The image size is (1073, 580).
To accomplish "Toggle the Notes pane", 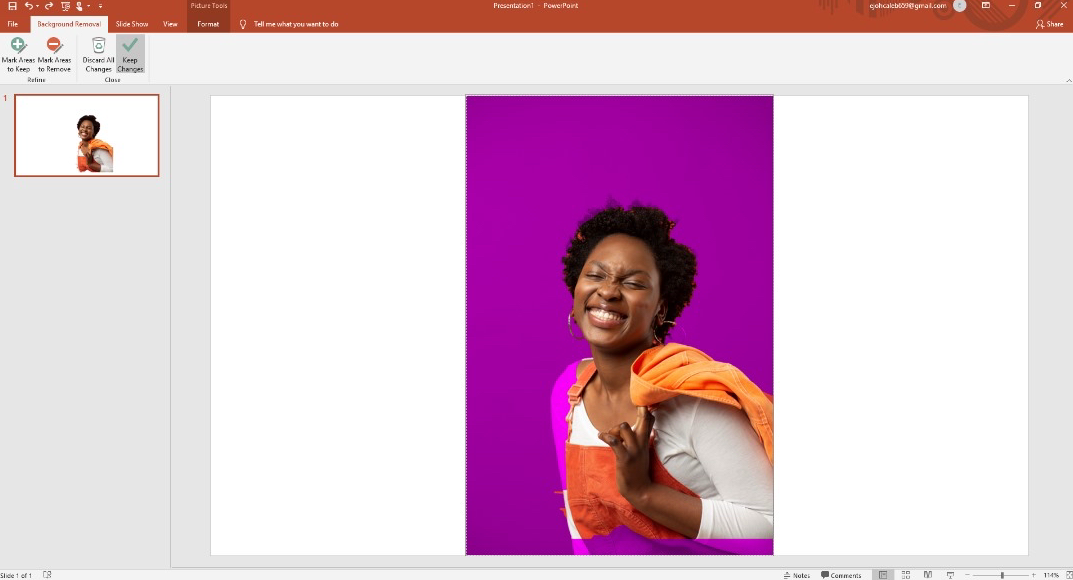I will (x=797, y=575).
